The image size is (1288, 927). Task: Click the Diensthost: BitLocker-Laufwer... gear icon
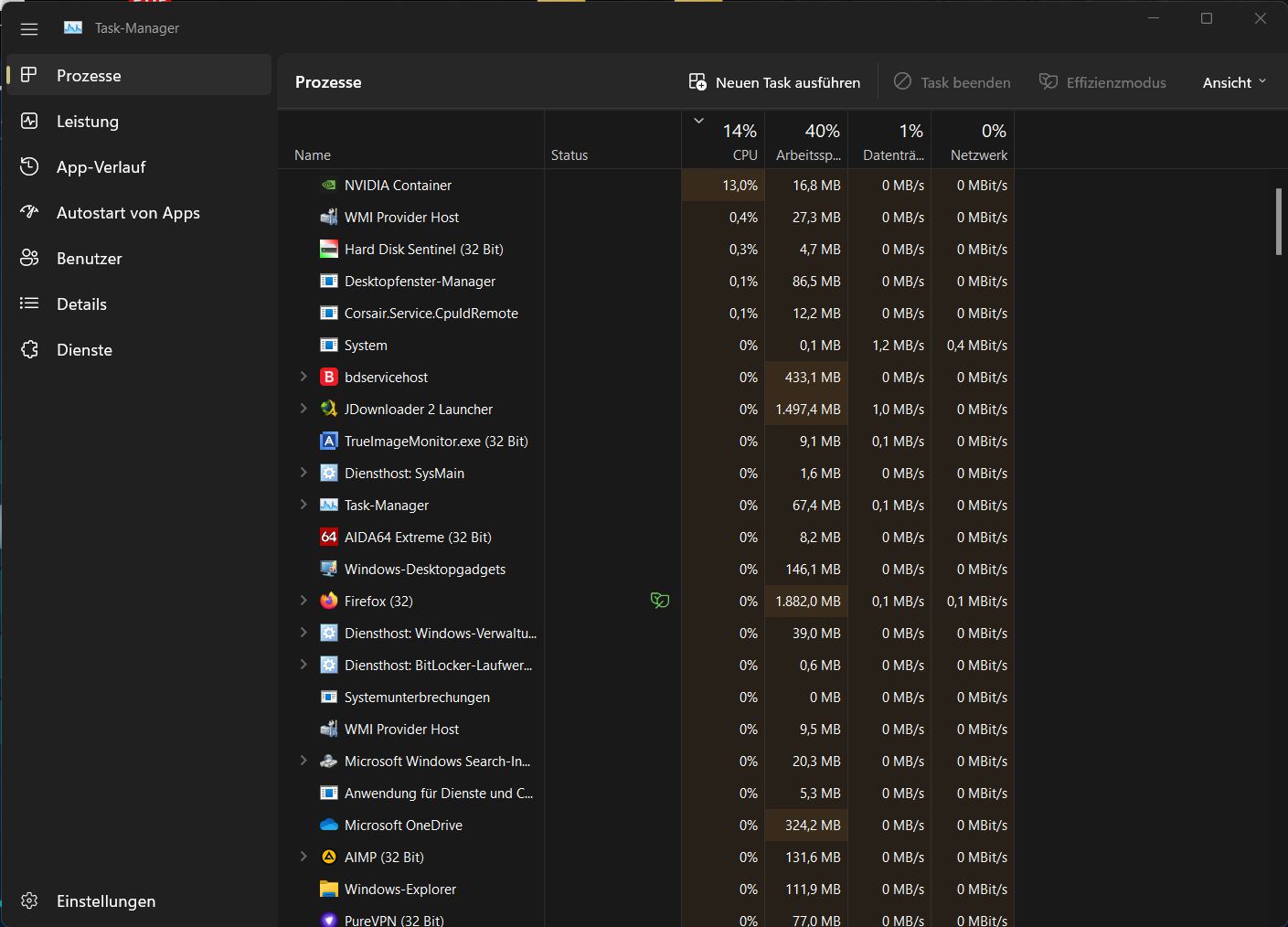point(329,665)
